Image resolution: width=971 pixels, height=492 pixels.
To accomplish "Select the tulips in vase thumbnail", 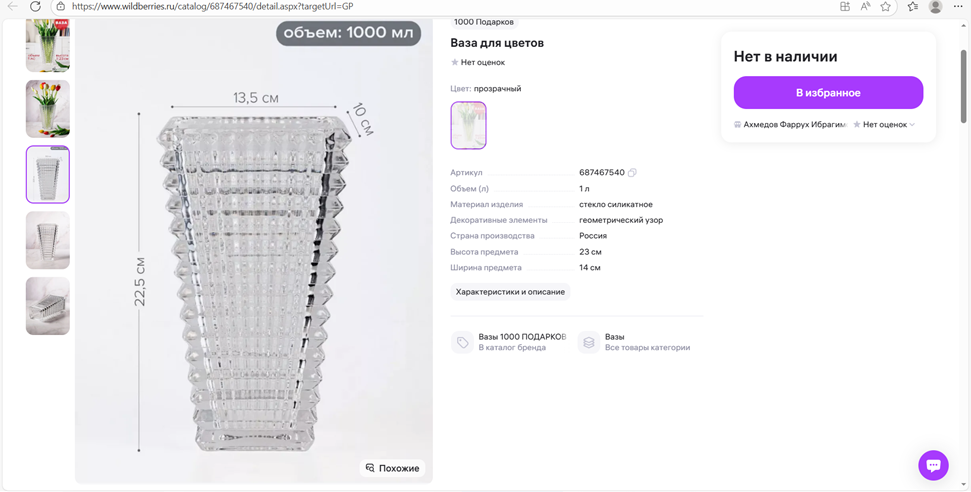I will (x=48, y=109).
